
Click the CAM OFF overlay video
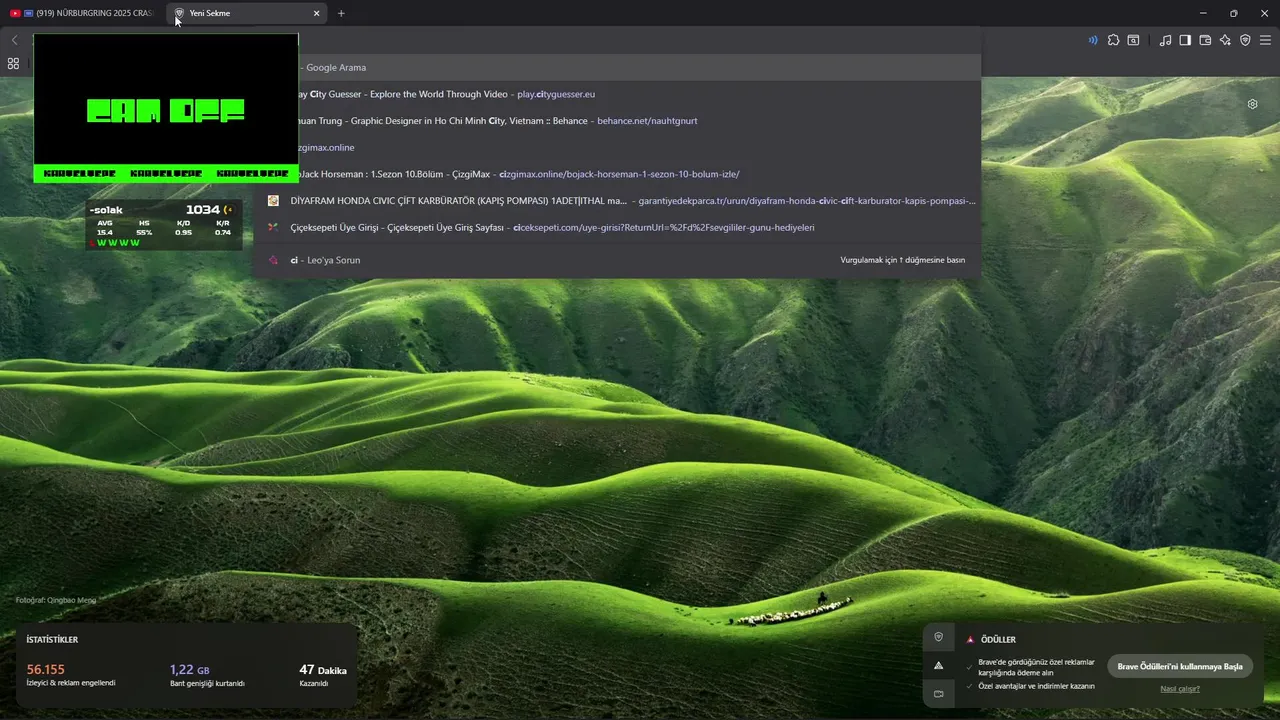(x=166, y=108)
